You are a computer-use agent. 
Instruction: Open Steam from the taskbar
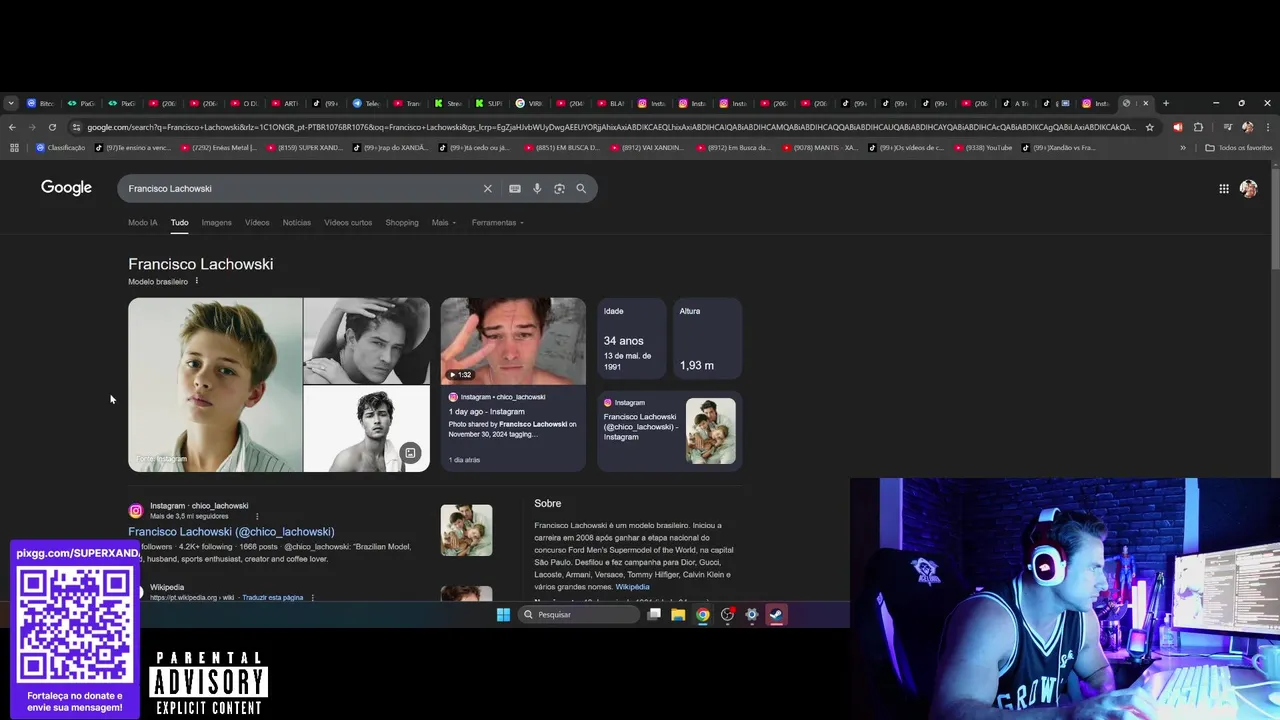coord(776,615)
